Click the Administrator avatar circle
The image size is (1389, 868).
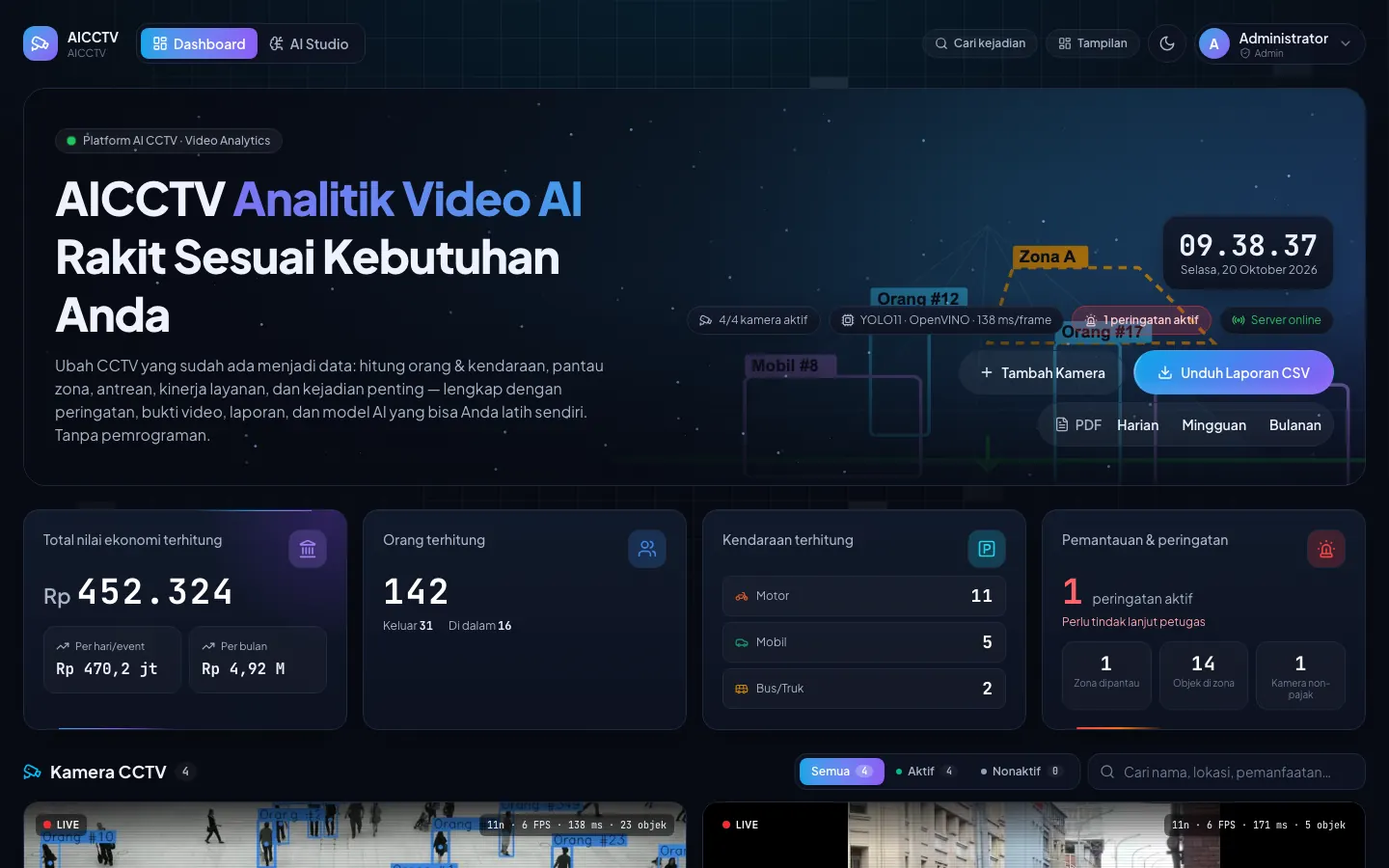(x=1214, y=43)
